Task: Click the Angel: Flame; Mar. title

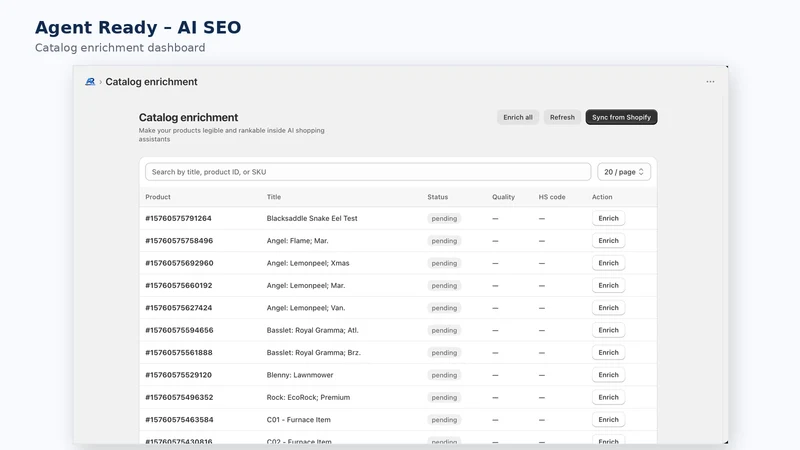Action: [x=297, y=241]
